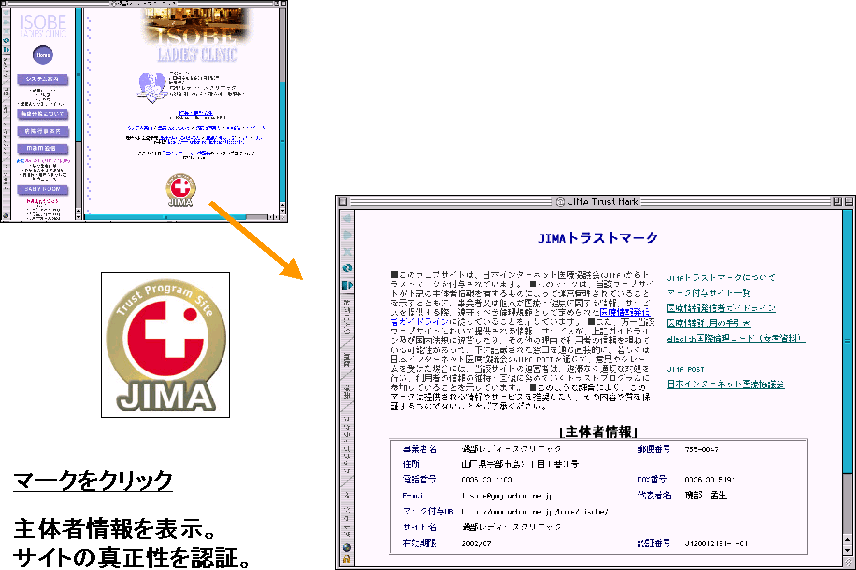Viewport: 856px width, 570px height.
Task: Follow the 日本インターネット医療協議会 link
Action: pyautogui.click(x=725, y=383)
